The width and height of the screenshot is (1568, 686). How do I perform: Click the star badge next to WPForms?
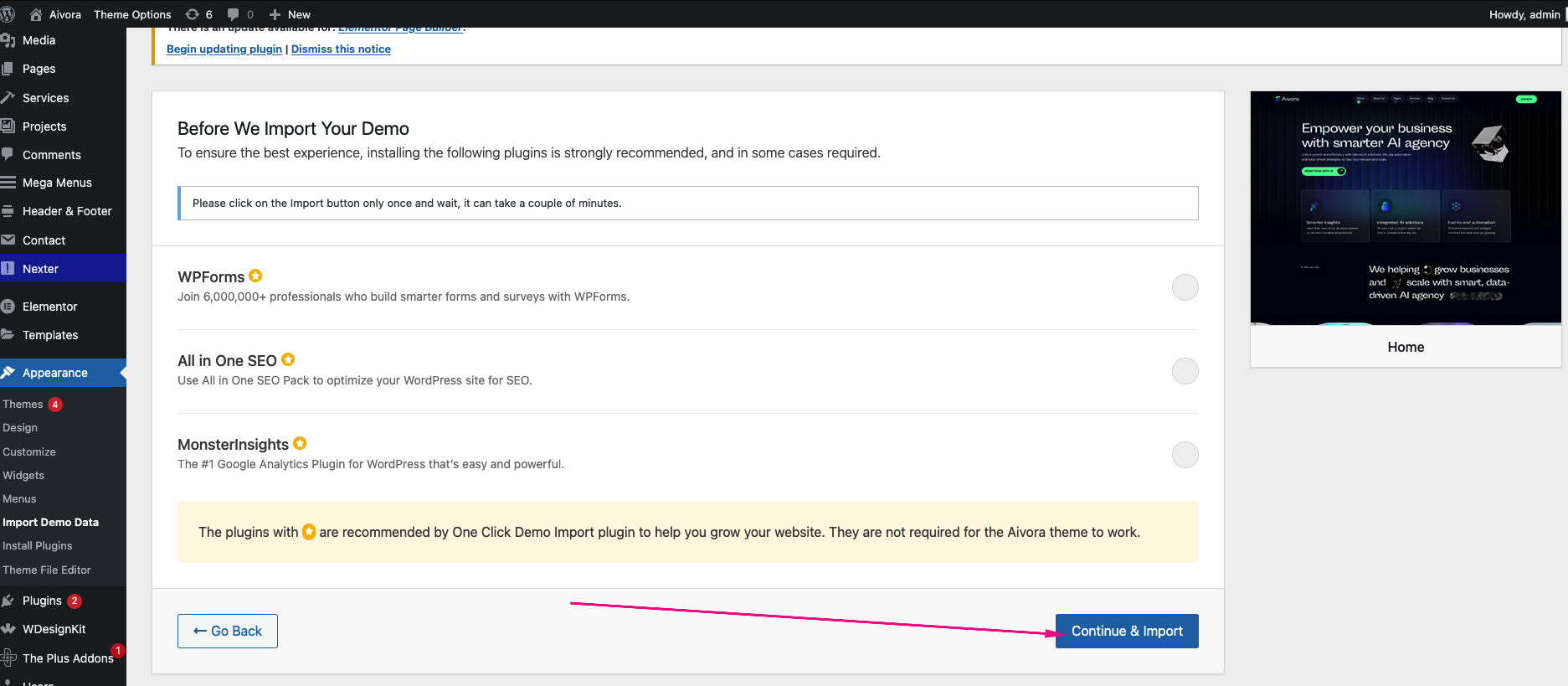point(256,276)
